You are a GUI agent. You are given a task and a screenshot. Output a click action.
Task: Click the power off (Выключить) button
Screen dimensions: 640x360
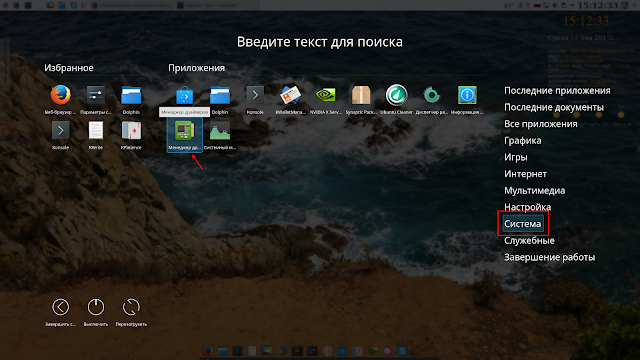[x=96, y=307]
